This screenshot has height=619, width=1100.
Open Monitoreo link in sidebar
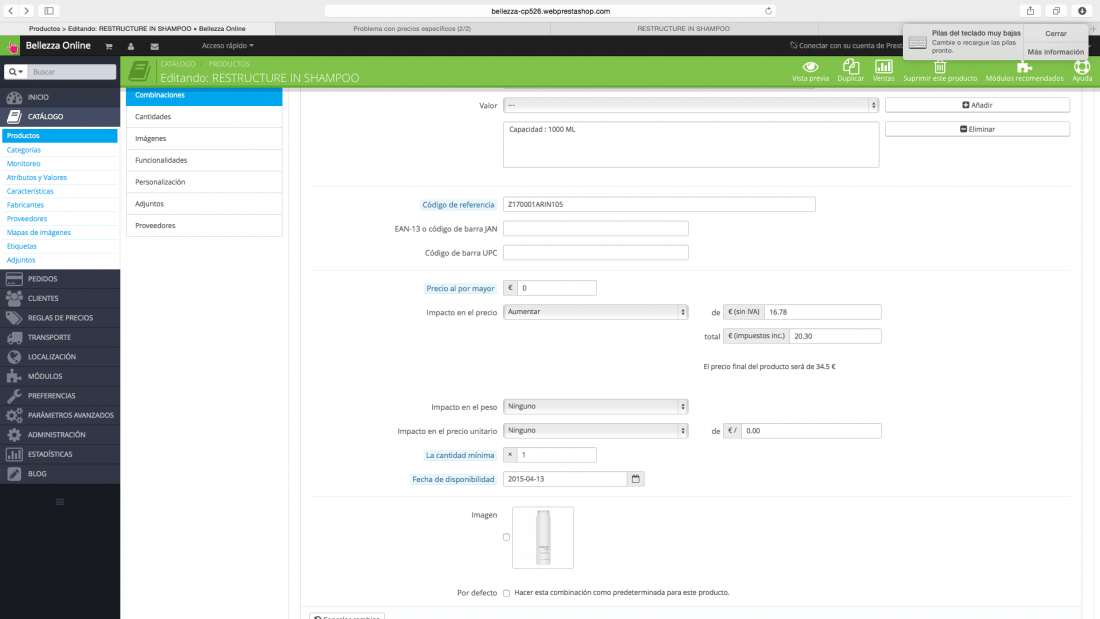[24, 164]
